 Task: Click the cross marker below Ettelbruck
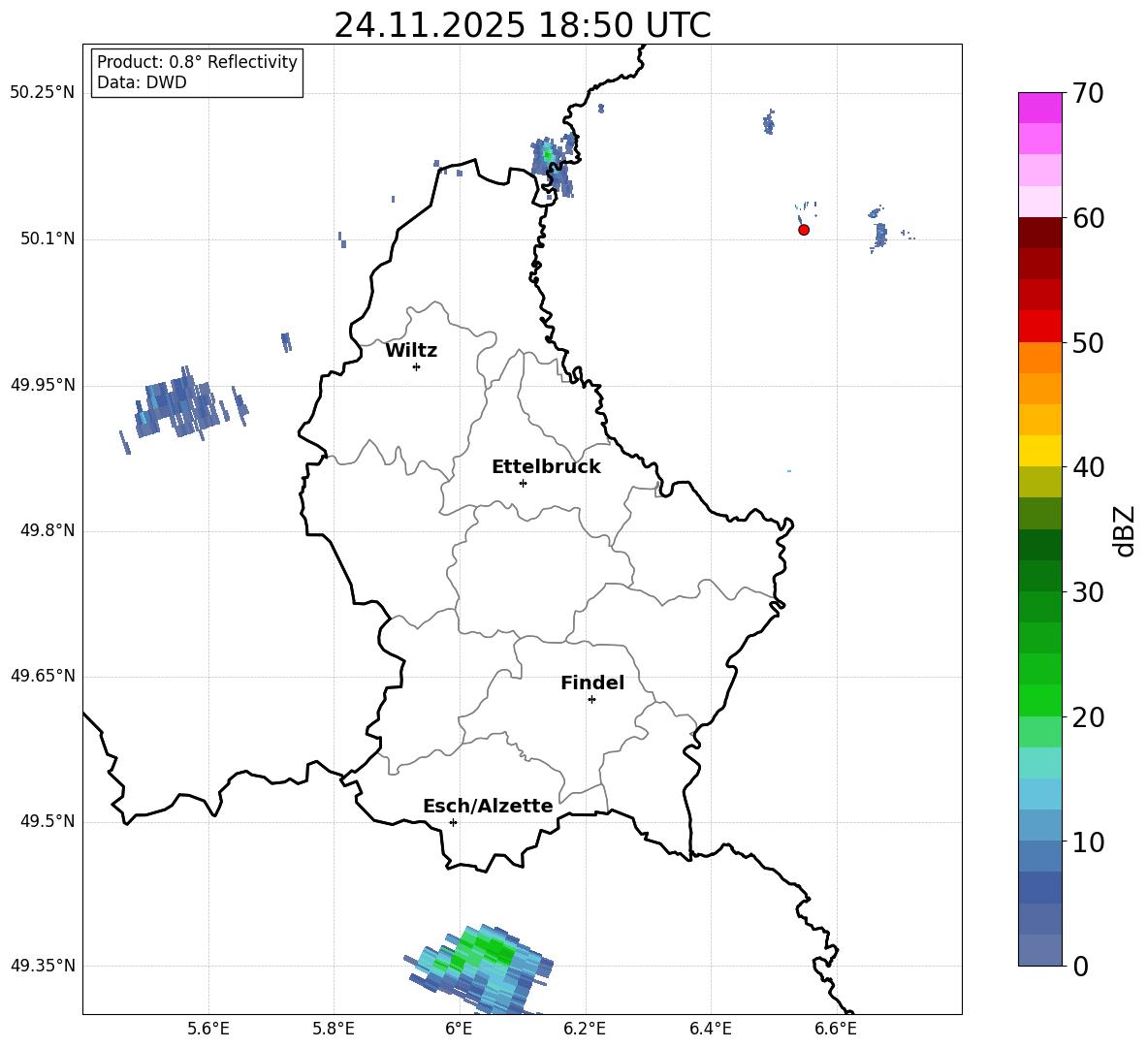523,483
